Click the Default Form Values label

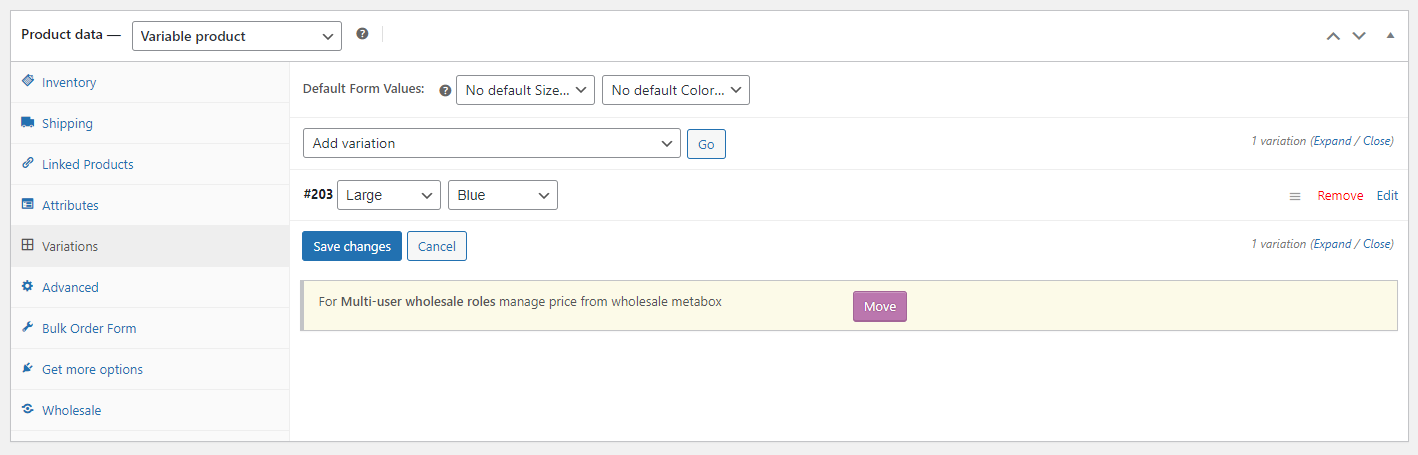pos(364,89)
